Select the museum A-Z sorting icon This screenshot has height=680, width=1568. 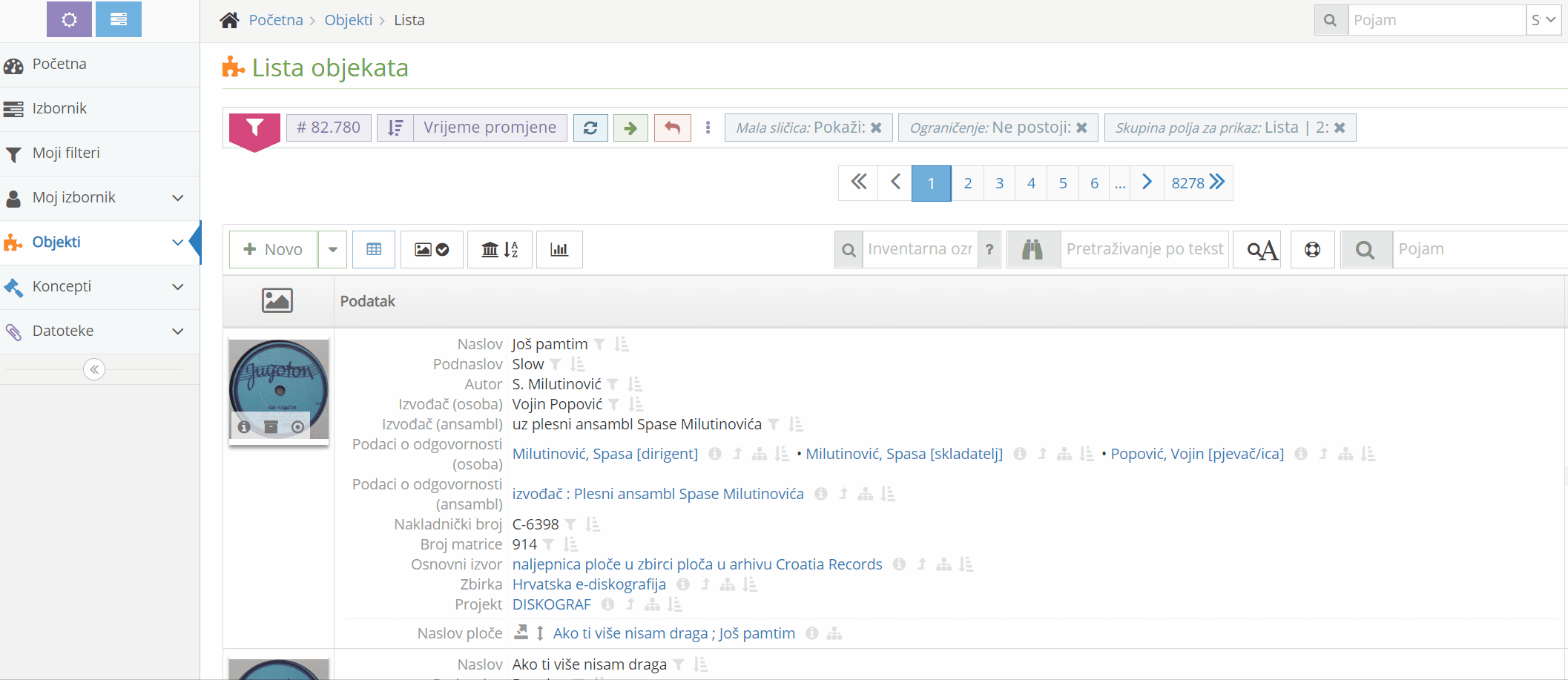(499, 249)
